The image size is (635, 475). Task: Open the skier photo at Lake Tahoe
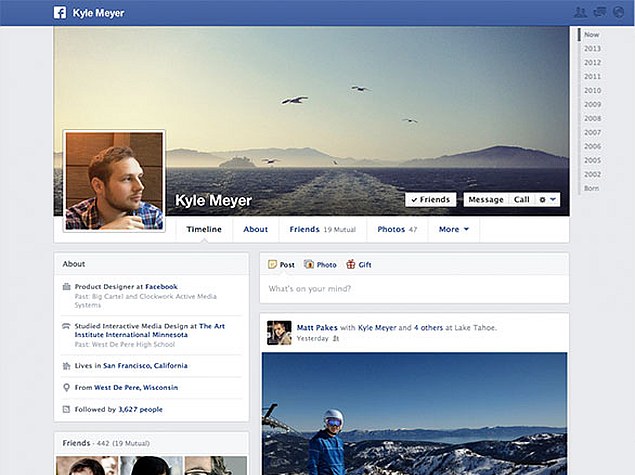pos(414,413)
